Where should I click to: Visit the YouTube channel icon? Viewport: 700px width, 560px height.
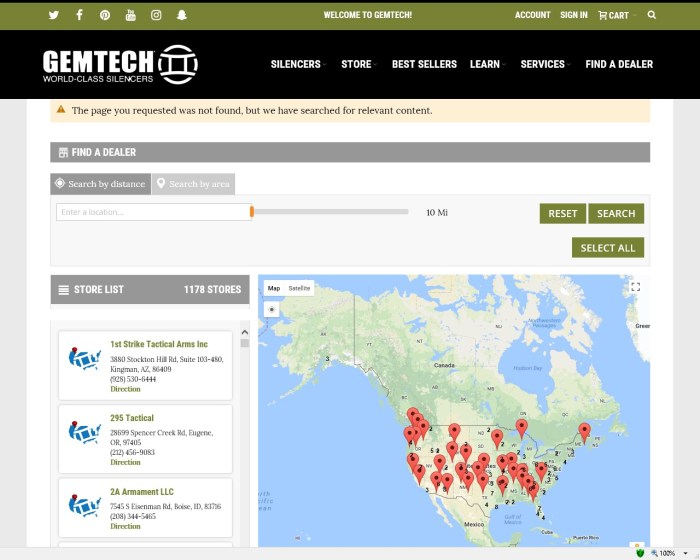coord(131,15)
